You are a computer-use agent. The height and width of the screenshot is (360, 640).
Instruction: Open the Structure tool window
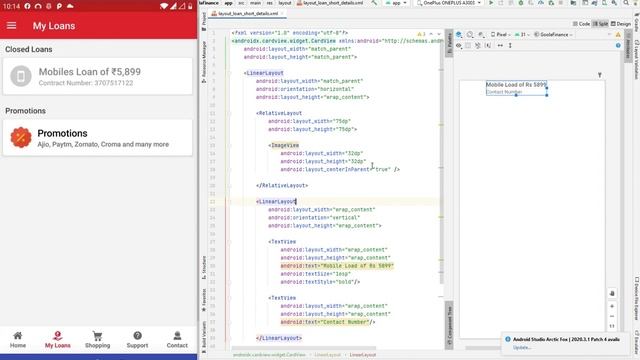204,267
